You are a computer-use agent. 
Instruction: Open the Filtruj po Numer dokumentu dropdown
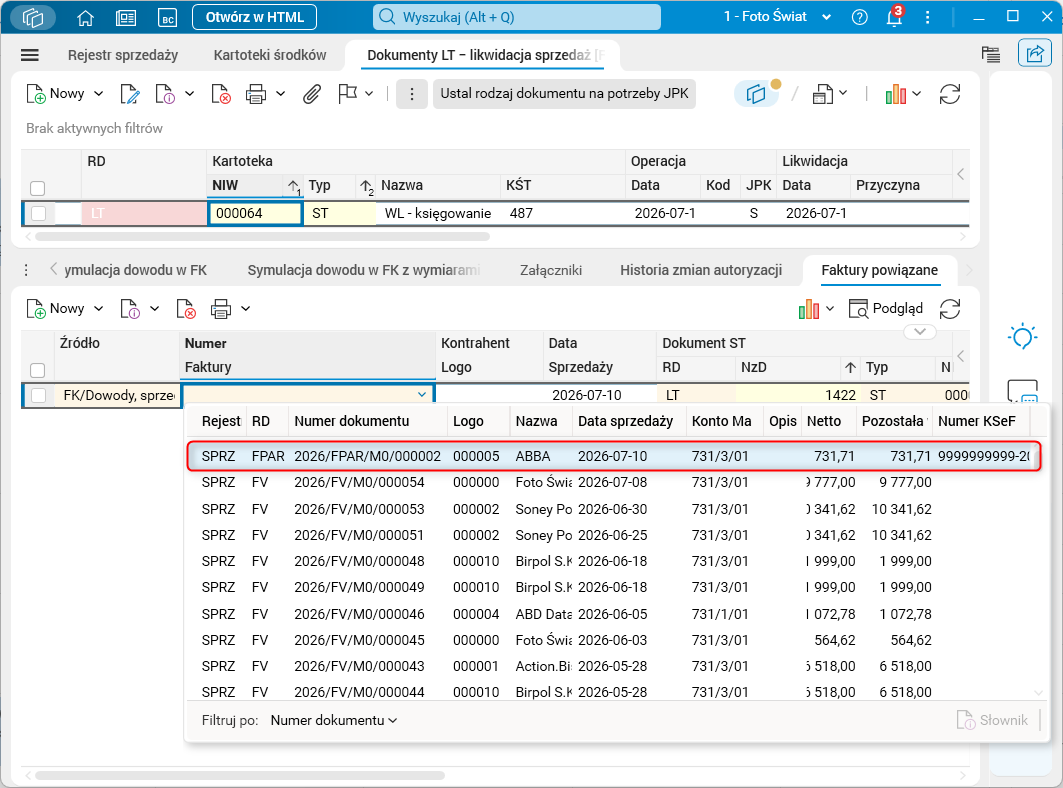[x=334, y=720]
